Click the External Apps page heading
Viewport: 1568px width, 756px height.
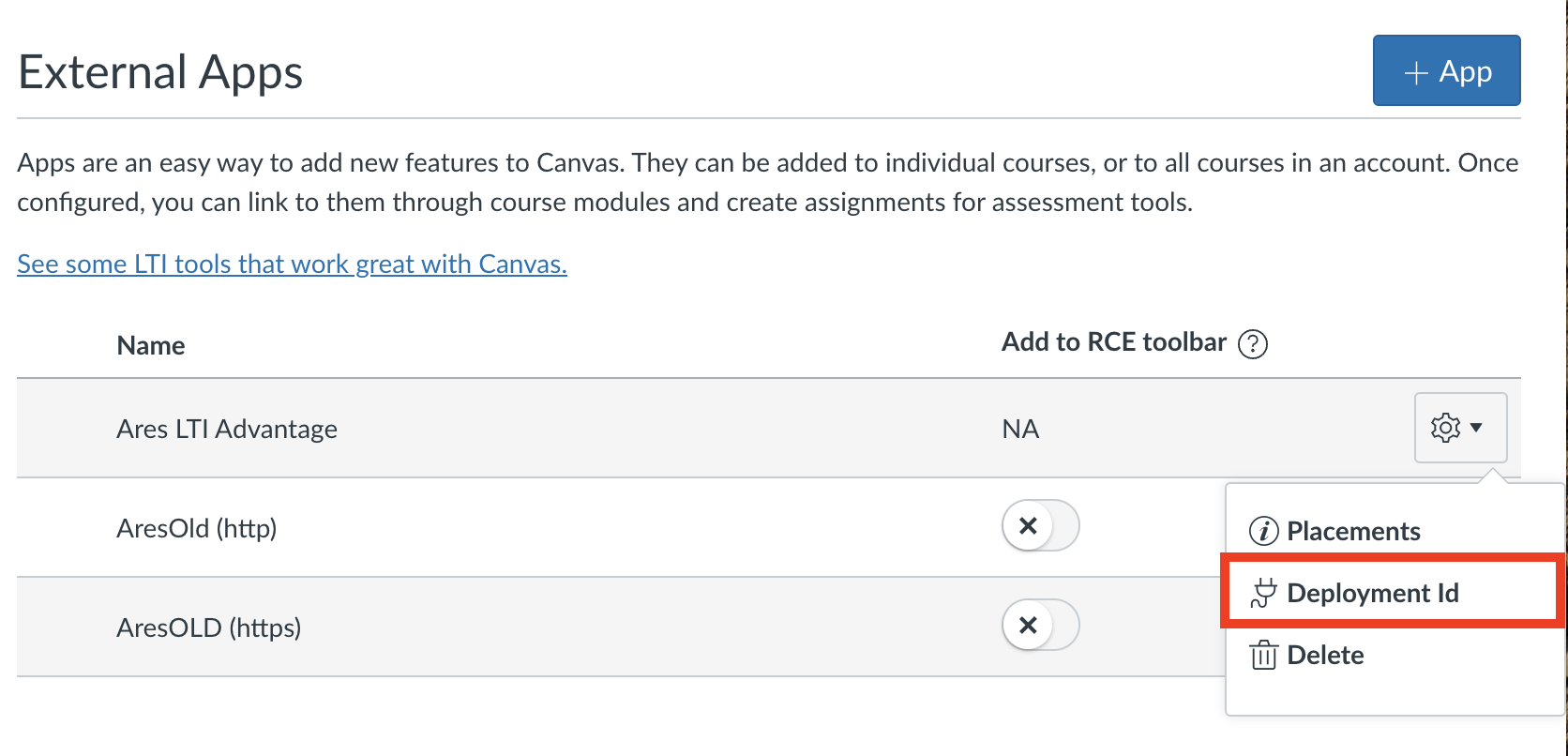tap(160, 72)
